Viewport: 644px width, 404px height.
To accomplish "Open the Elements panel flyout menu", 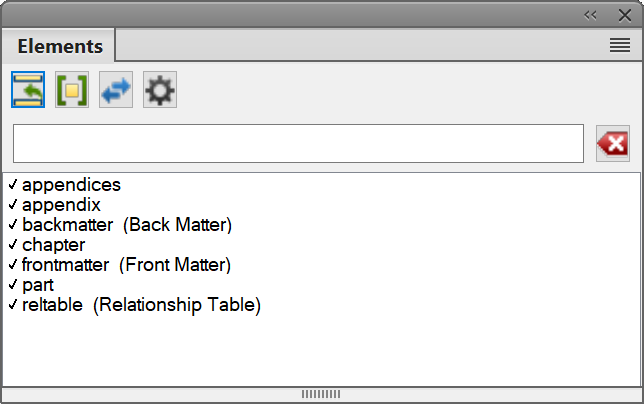I will (620, 45).
